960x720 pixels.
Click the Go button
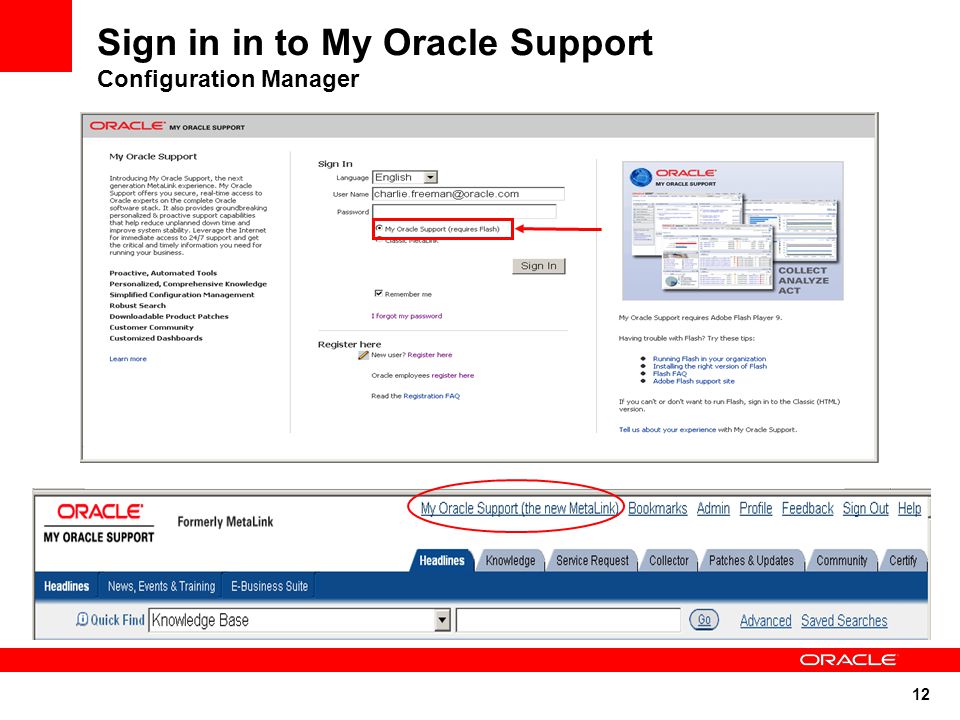pos(704,620)
